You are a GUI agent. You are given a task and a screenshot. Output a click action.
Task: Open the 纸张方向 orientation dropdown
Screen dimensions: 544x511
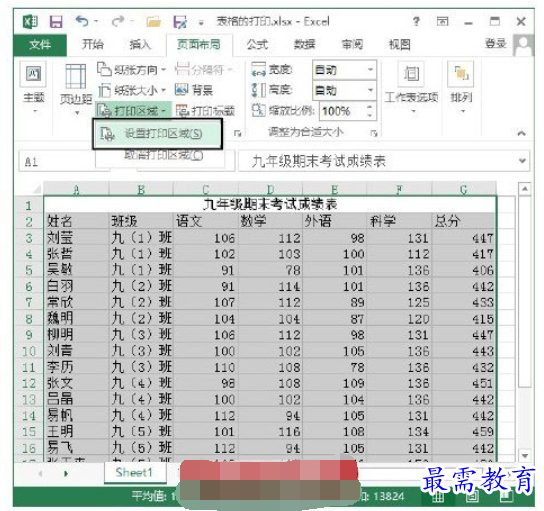click(x=132, y=70)
